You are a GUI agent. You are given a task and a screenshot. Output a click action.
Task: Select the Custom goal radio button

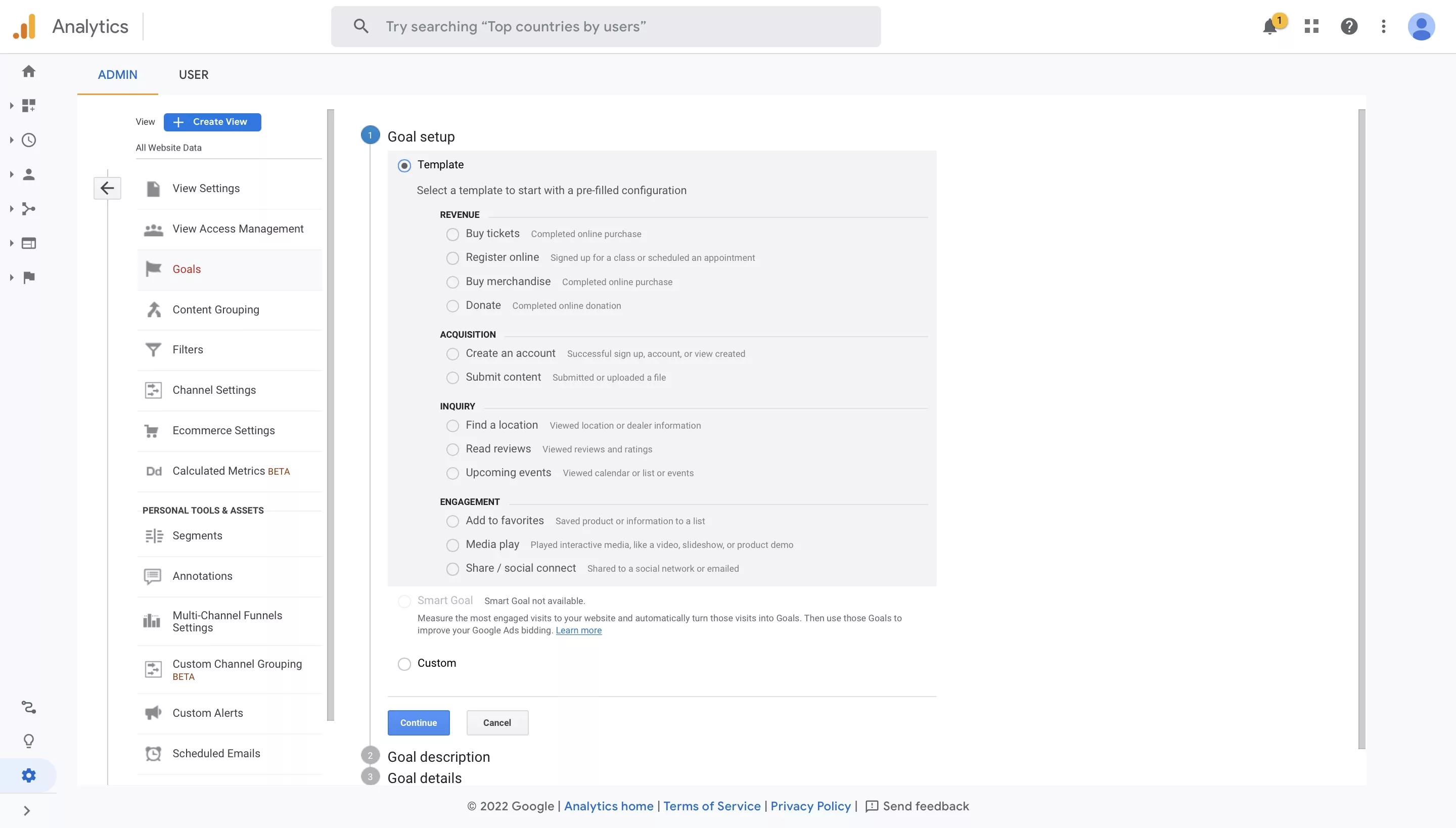(404, 664)
